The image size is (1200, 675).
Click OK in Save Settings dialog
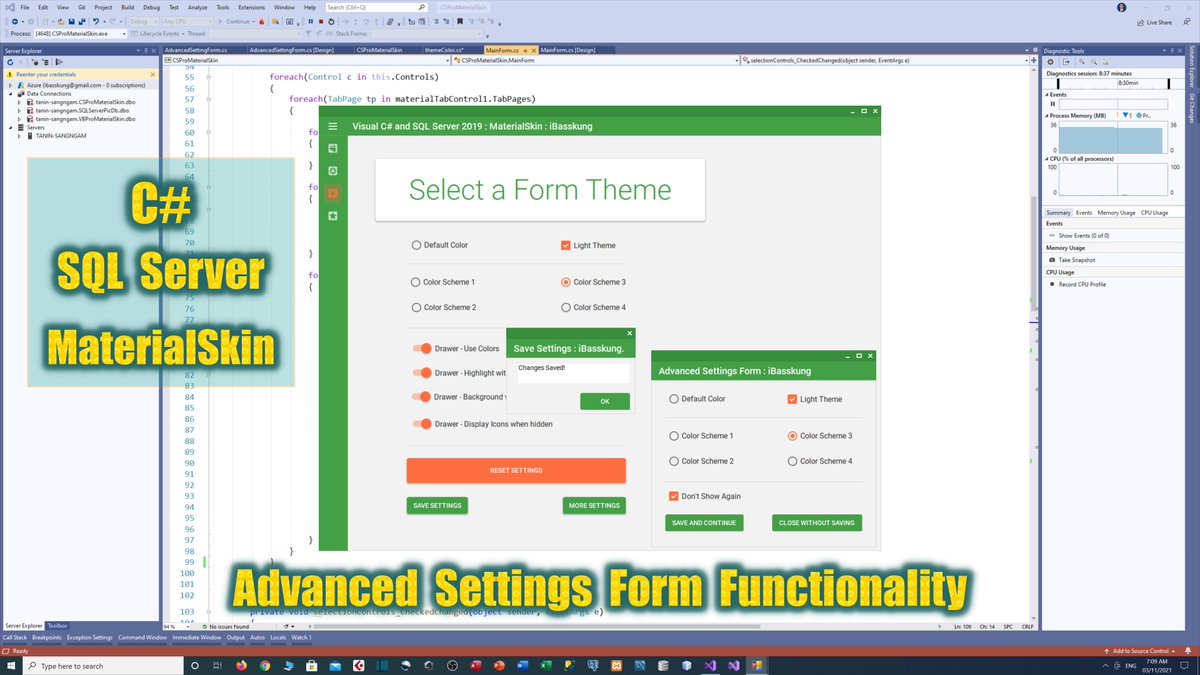click(605, 401)
